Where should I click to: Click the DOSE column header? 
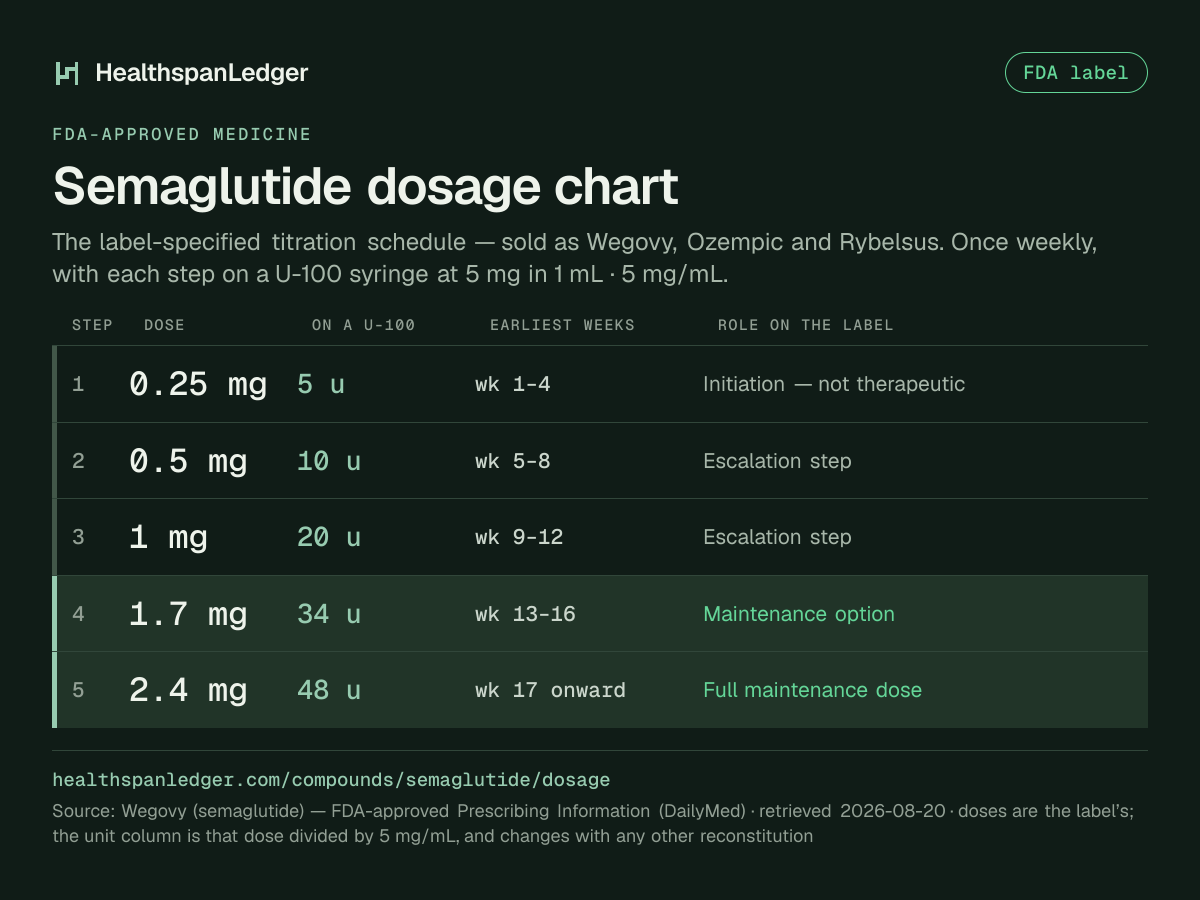click(x=164, y=325)
